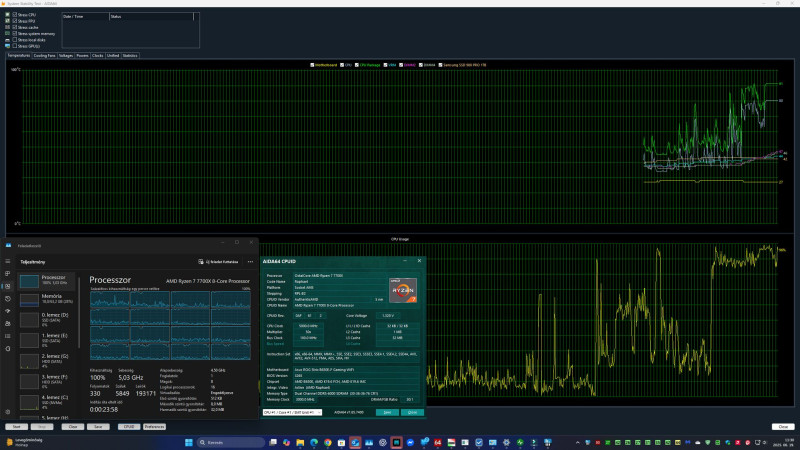Select Performance page icon in Task Manager sidebar
The width and height of the screenshot is (800, 450).
point(8,286)
